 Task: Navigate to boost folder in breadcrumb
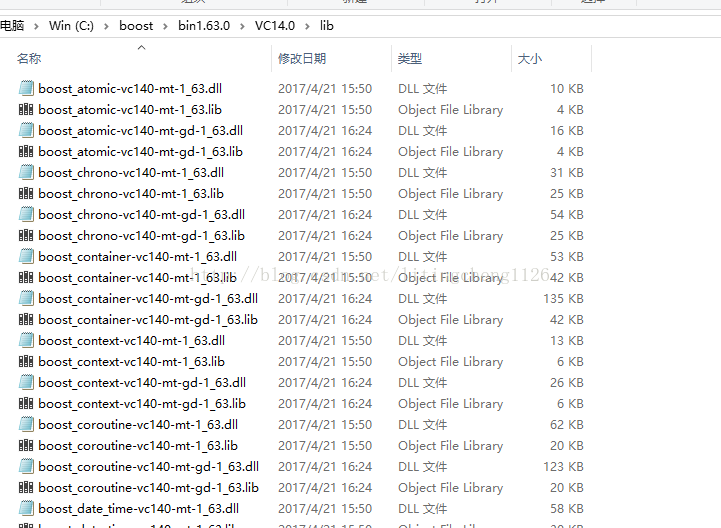pyautogui.click(x=136, y=26)
